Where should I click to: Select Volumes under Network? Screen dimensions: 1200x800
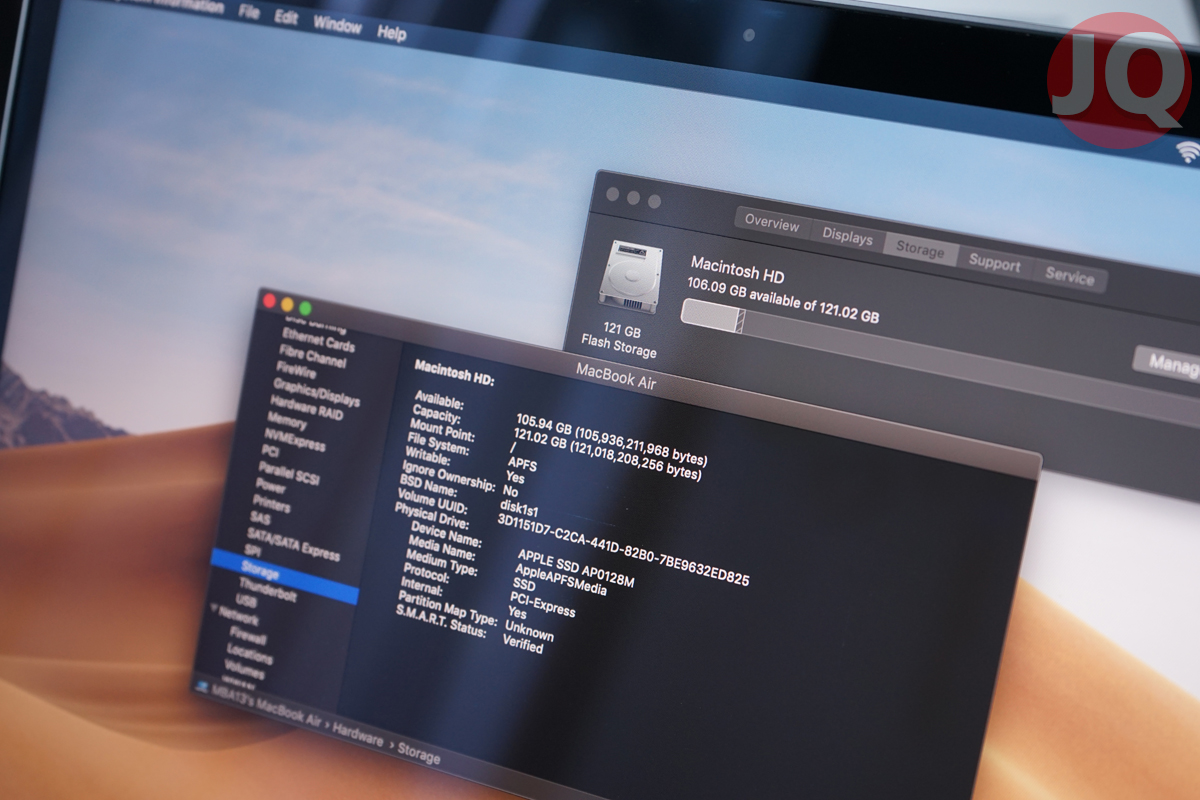click(x=245, y=669)
